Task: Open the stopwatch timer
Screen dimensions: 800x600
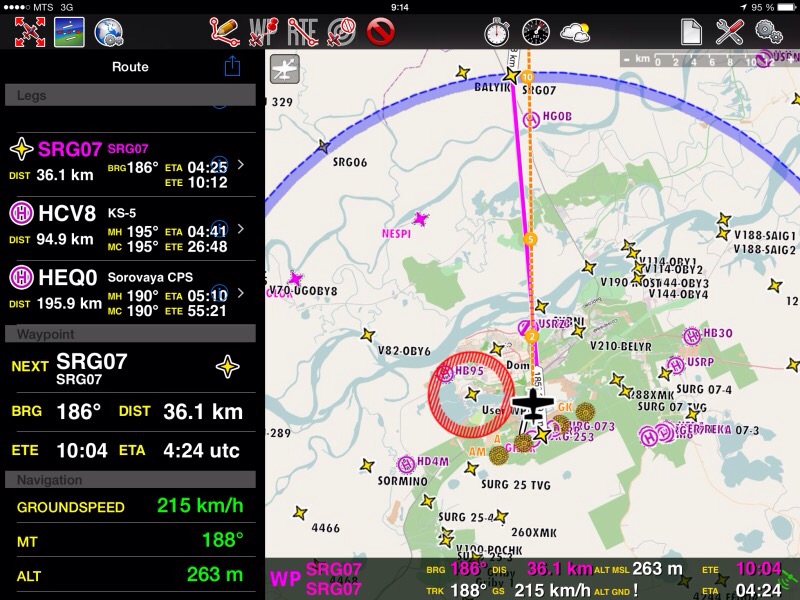Action: coord(497,32)
